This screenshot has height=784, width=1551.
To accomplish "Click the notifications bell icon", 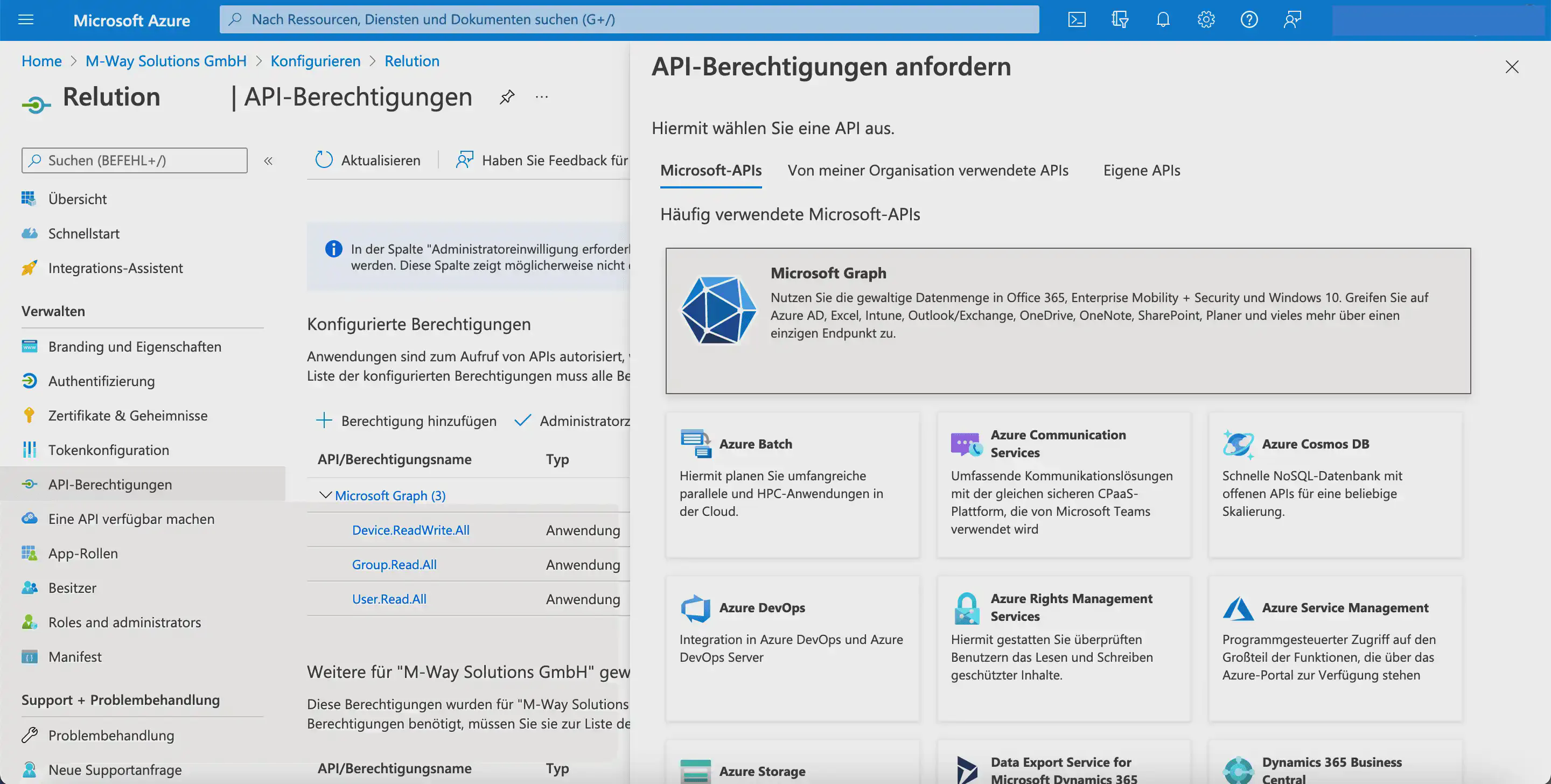I will pyautogui.click(x=1163, y=20).
